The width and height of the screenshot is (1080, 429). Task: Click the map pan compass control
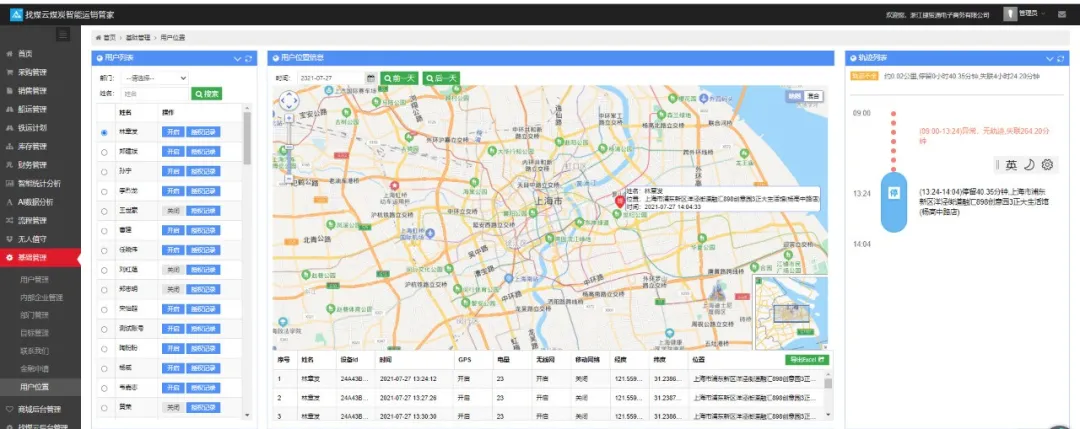tap(287, 101)
